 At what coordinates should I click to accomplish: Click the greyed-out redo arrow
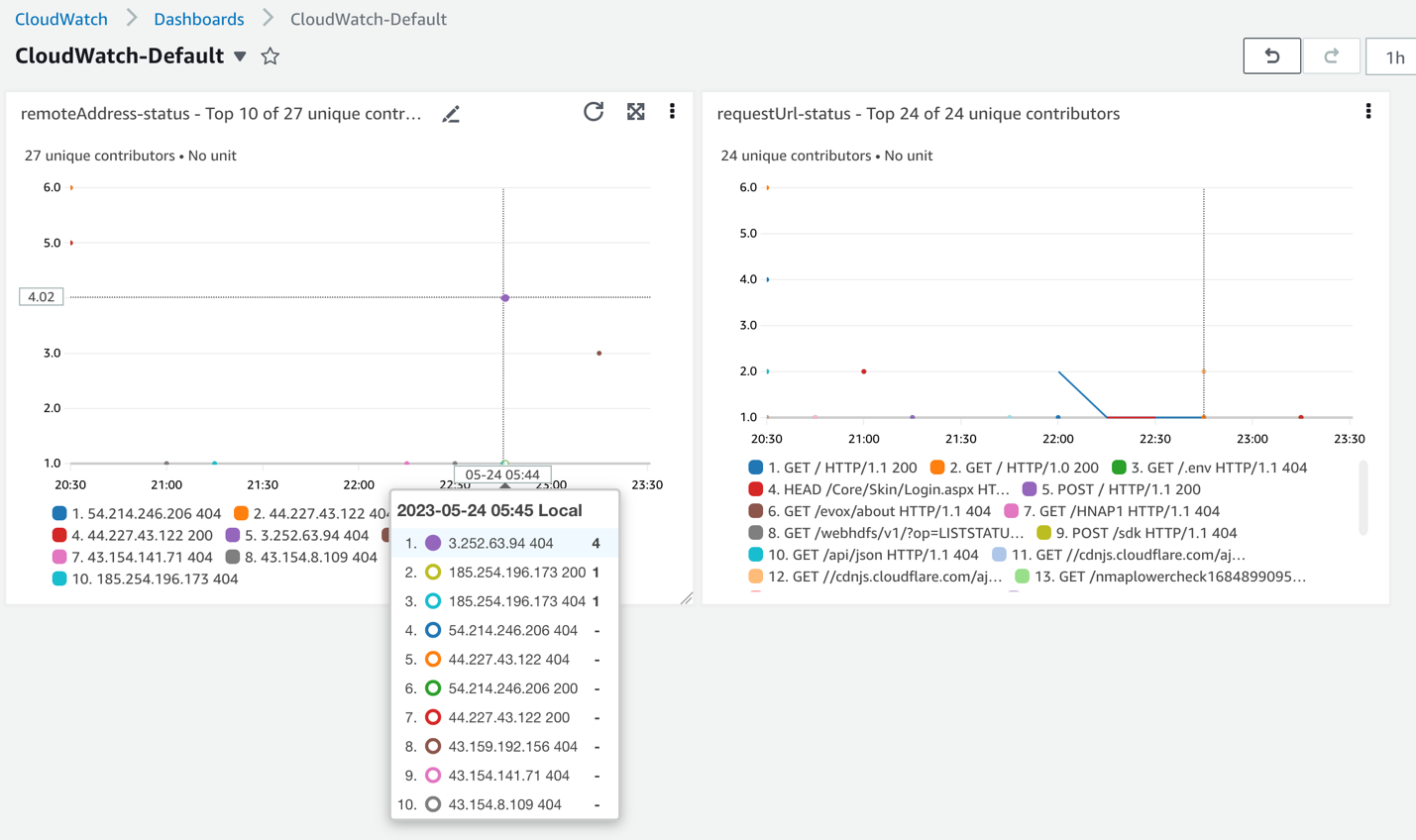point(1331,55)
